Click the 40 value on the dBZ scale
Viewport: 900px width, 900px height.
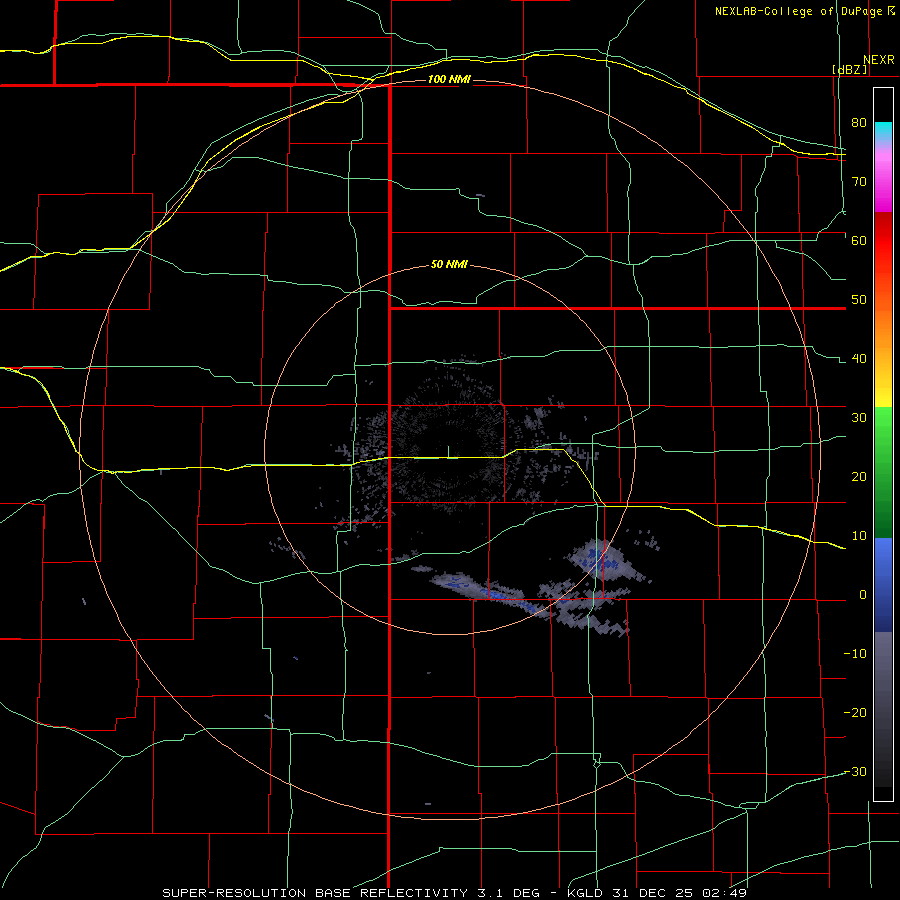pos(859,359)
